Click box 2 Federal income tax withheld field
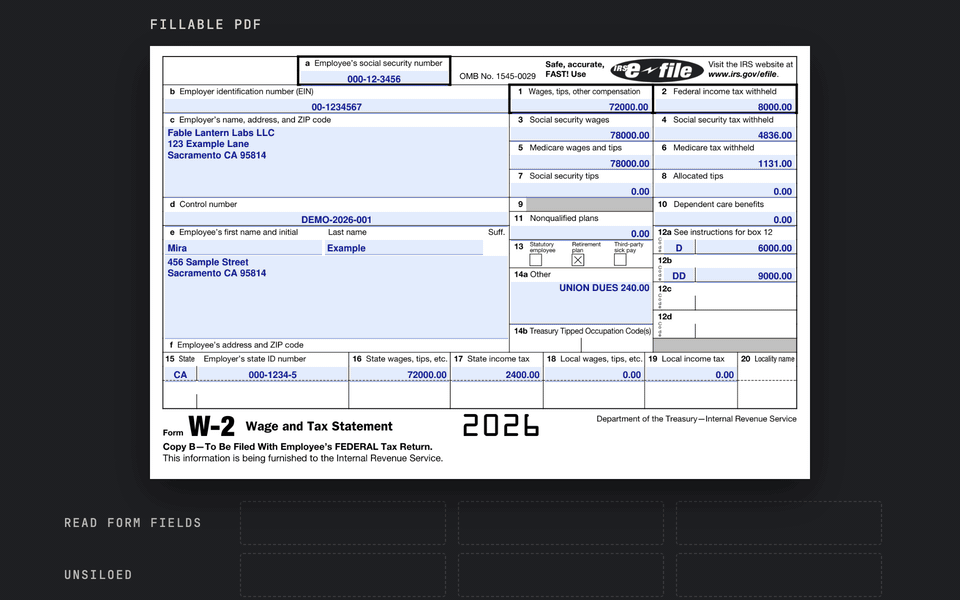The image size is (960, 600). 725,106
